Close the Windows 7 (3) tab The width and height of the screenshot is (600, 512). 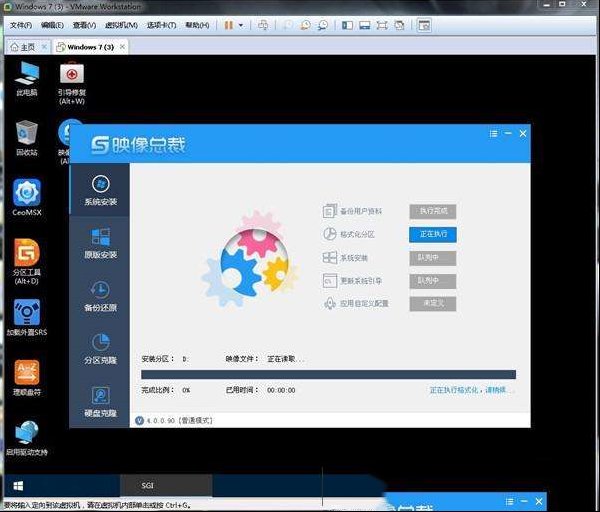(x=122, y=47)
